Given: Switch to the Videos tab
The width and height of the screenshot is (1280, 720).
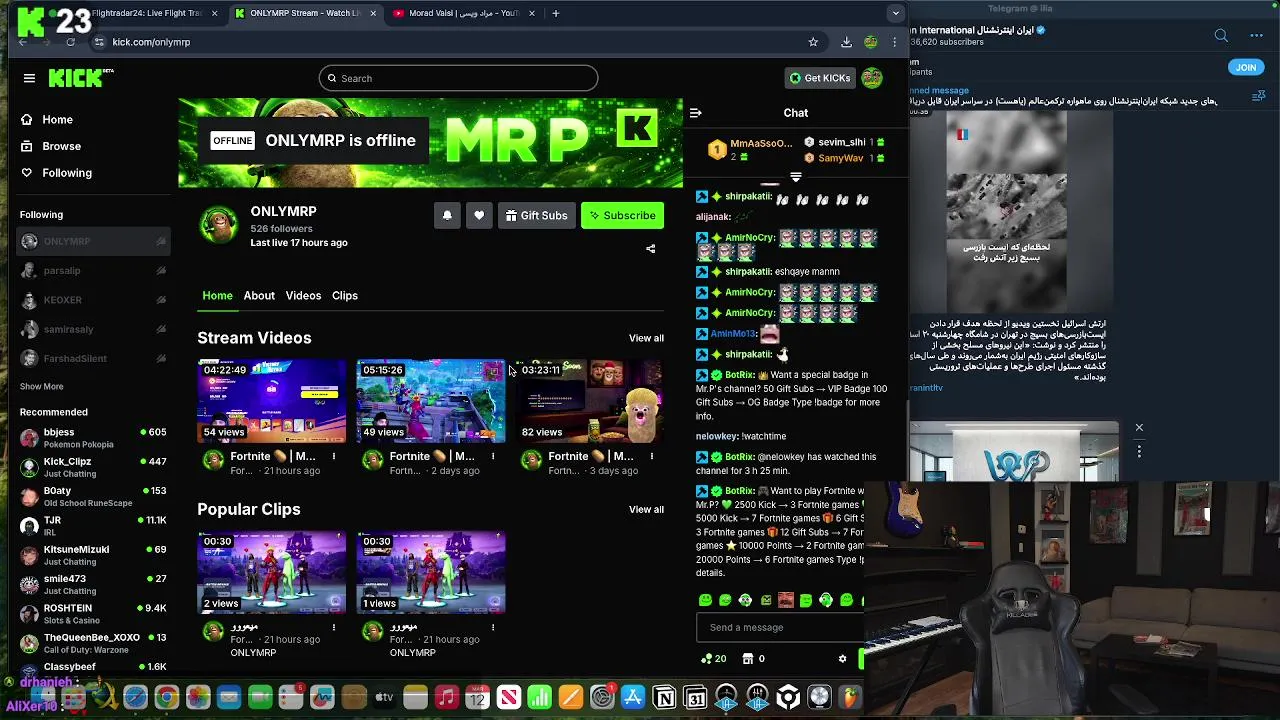Looking at the screenshot, I should 303,295.
